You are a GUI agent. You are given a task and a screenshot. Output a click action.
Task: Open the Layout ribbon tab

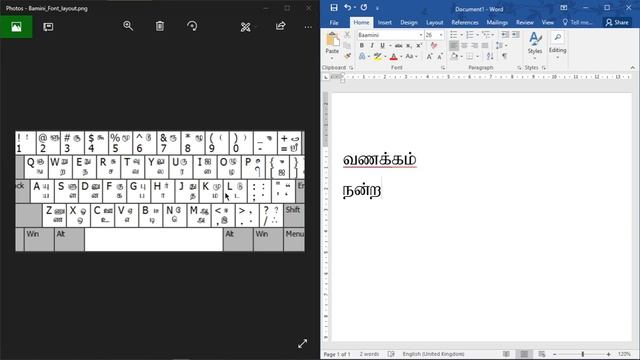434,22
